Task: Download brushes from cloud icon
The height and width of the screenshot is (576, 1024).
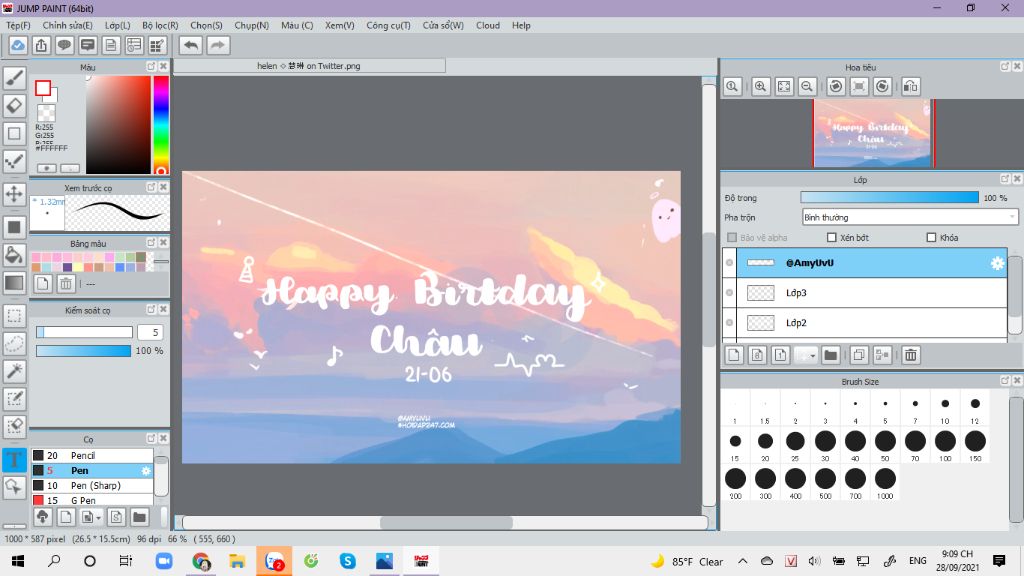Action: (42, 517)
